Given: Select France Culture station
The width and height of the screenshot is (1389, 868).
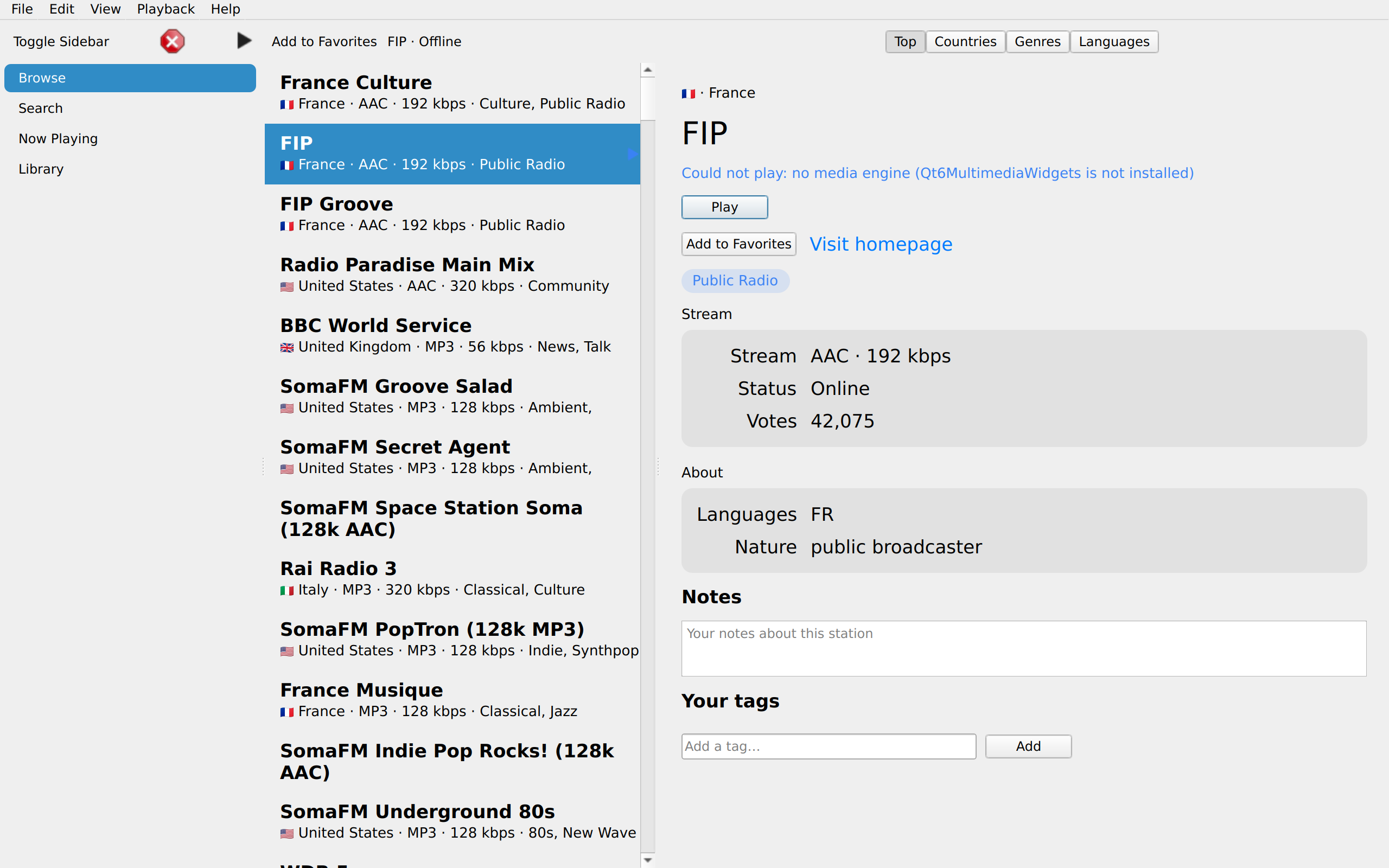Looking at the screenshot, I should (x=453, y=93).
